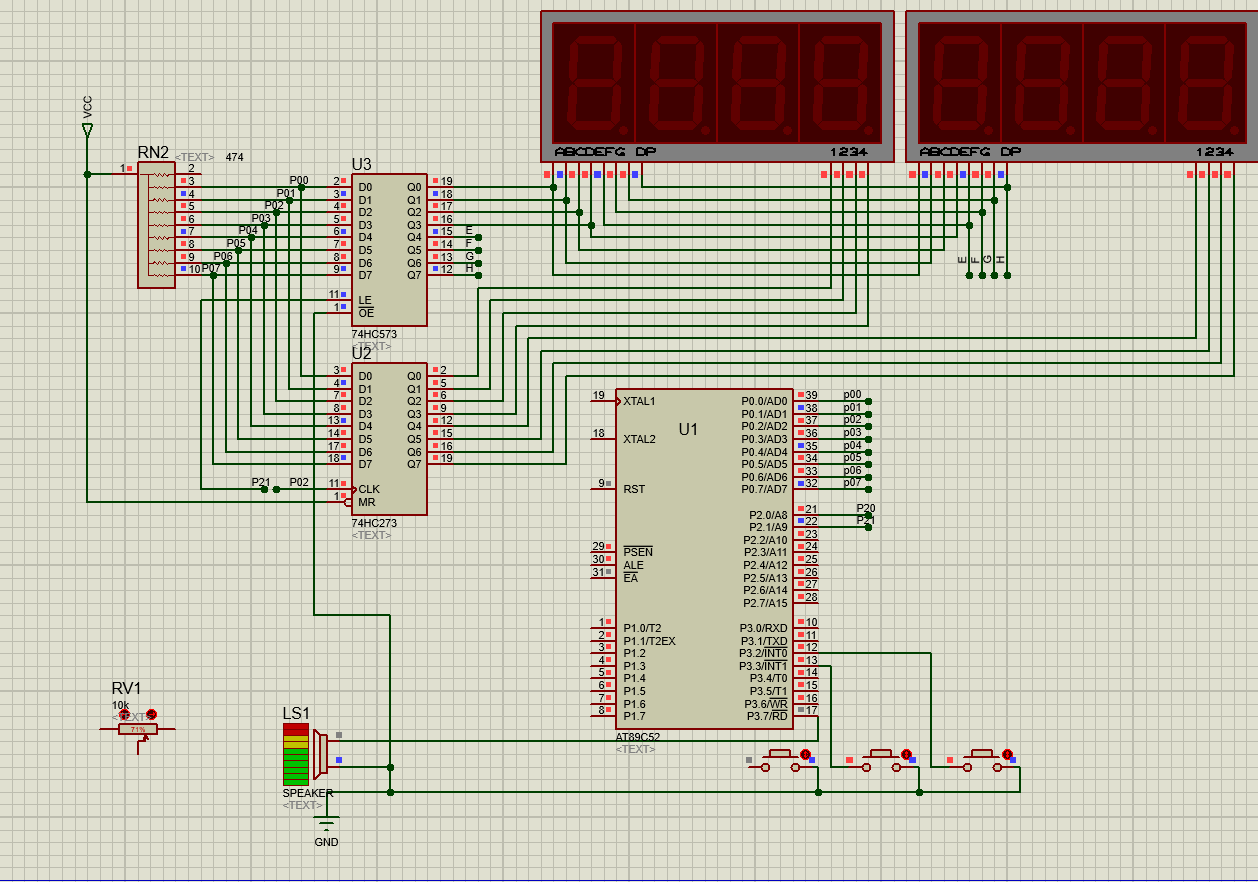
Task: Click ABCDEFG DP legend on right display
Action: (x=970, y=152)
